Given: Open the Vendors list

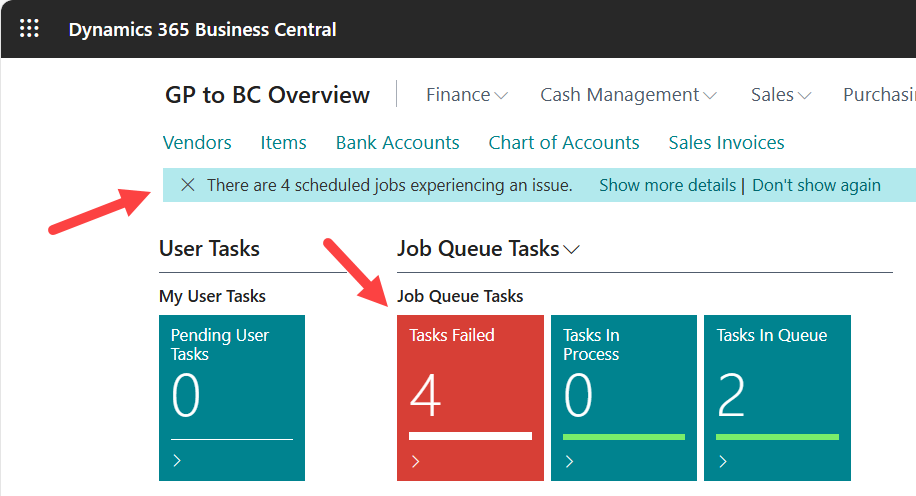Looking at the screenshot, I should 197,142.
